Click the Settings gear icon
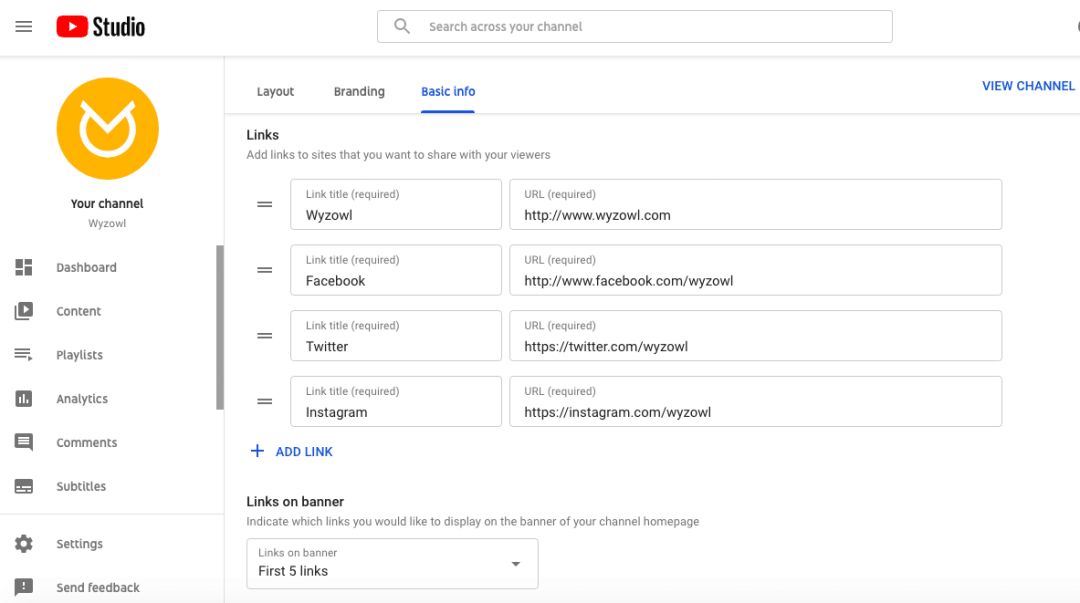Image resolution: width=1080 pixels, height=603 pixels. tap(23, 544)
